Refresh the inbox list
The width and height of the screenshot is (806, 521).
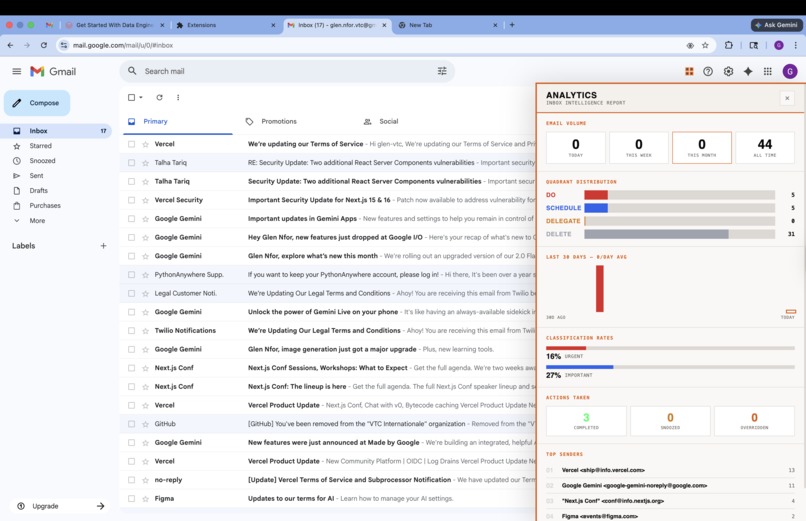(159, 97)
